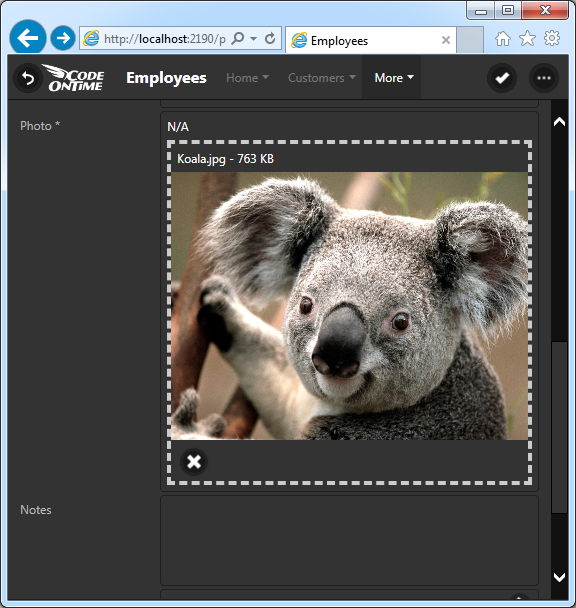Click the Code OnTime logo
Screen dimensions: 576x608
(x=74, y=78)
